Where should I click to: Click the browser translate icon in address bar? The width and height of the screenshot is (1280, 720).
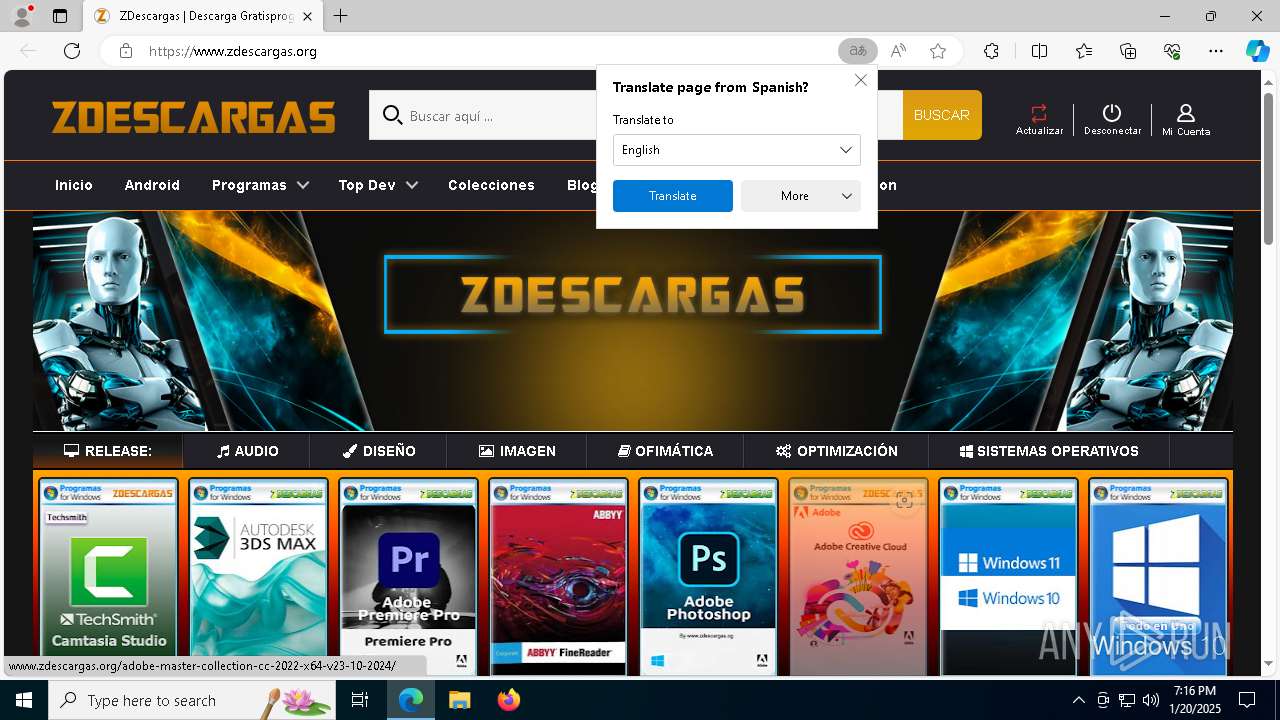pyautogui.click(x=858, y=51)
